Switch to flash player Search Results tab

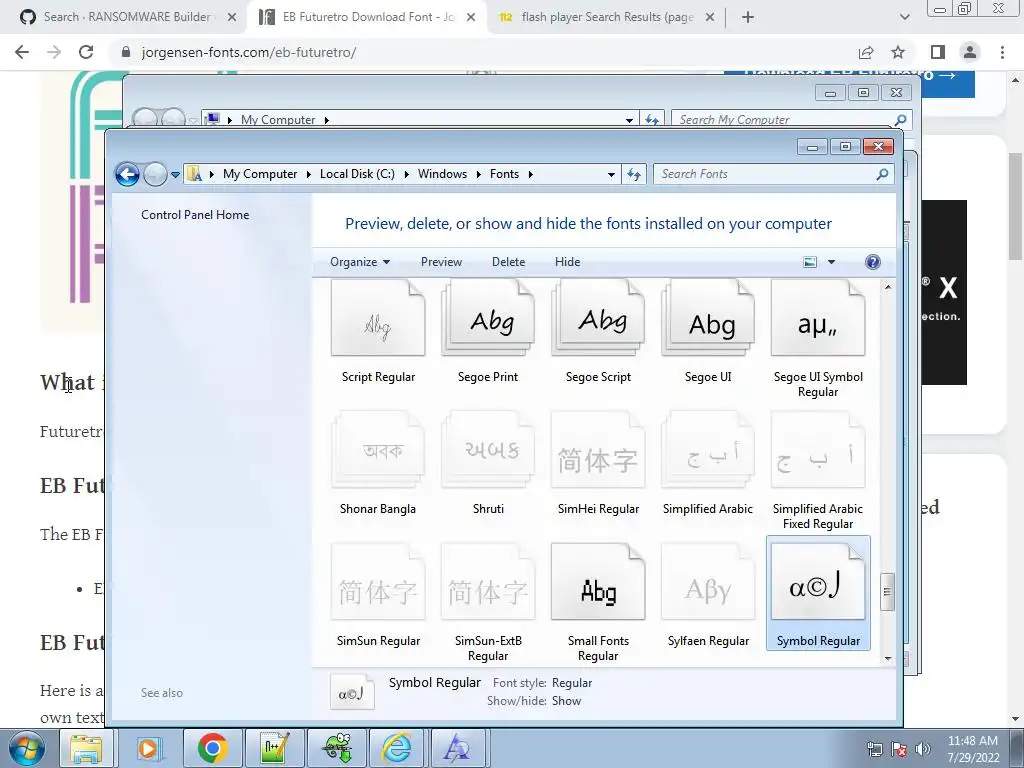[x=606, y=17]
